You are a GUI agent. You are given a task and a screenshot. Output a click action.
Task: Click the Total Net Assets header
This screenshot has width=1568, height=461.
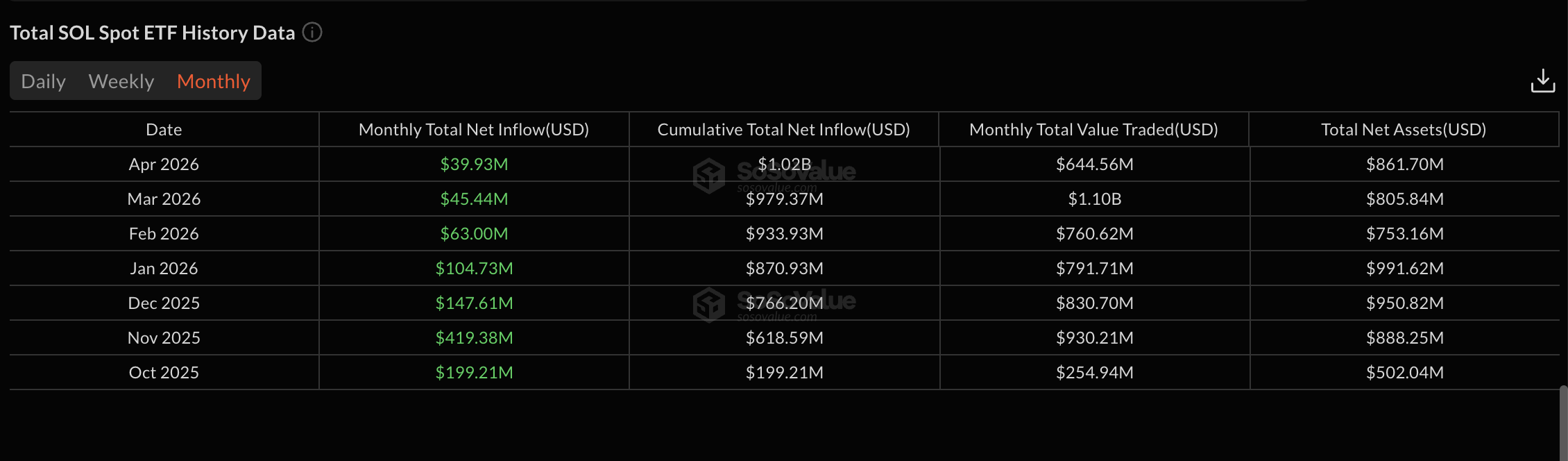(x=1404, y=129)
